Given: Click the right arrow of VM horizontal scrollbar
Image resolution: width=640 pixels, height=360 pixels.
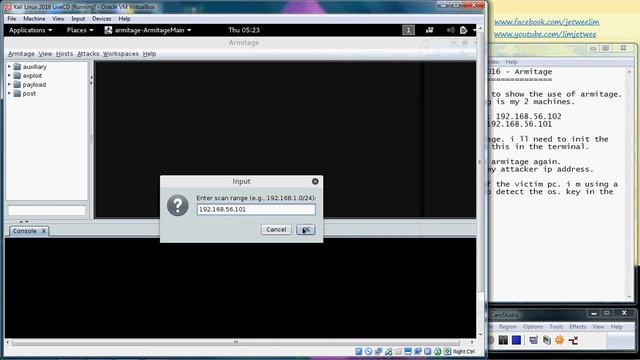Looking at the screenshot, I should click(472, 342).
